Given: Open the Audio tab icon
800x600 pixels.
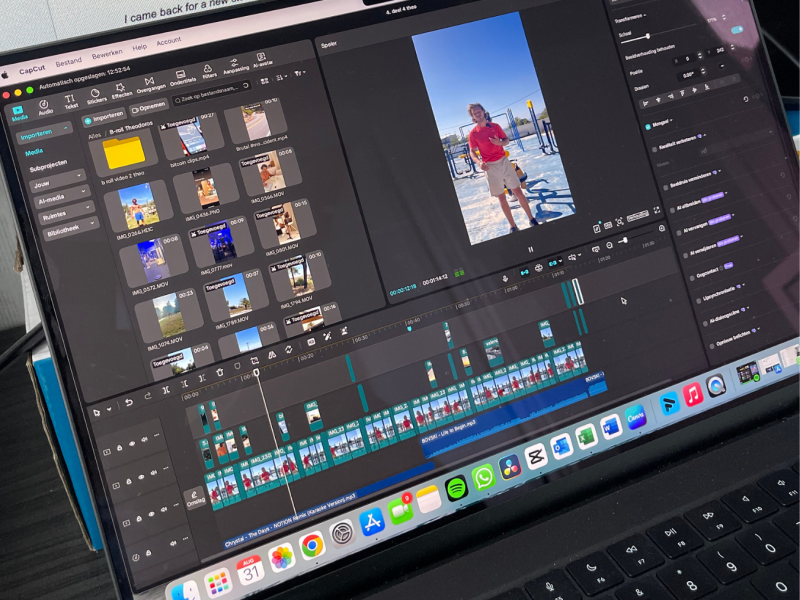Looking at the screenshot, I should [45, 104].
